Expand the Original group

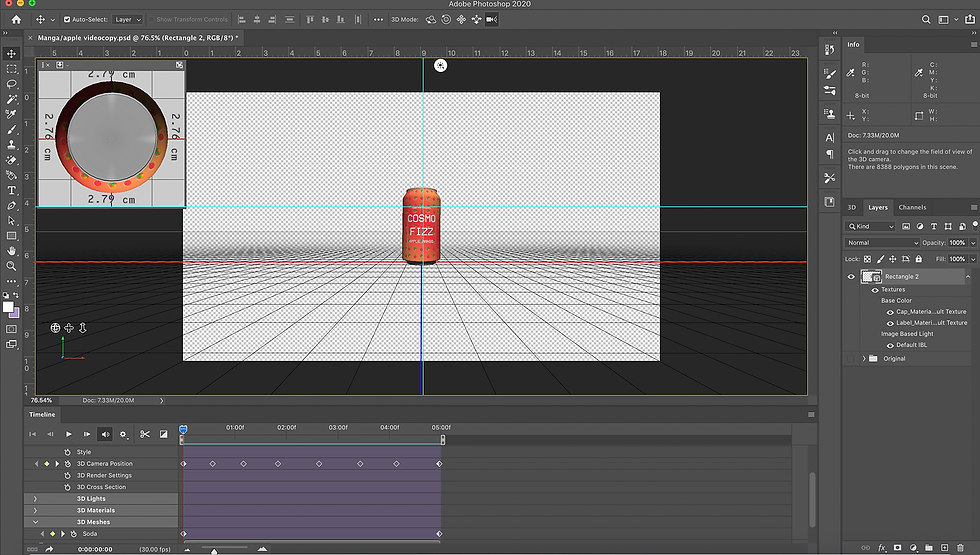(864, 359)
